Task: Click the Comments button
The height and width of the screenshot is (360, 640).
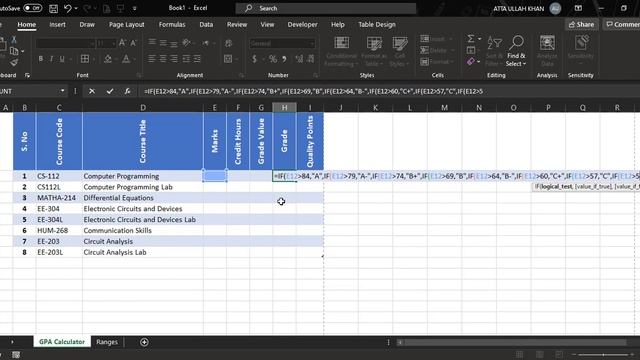Action: pos(622,24)
